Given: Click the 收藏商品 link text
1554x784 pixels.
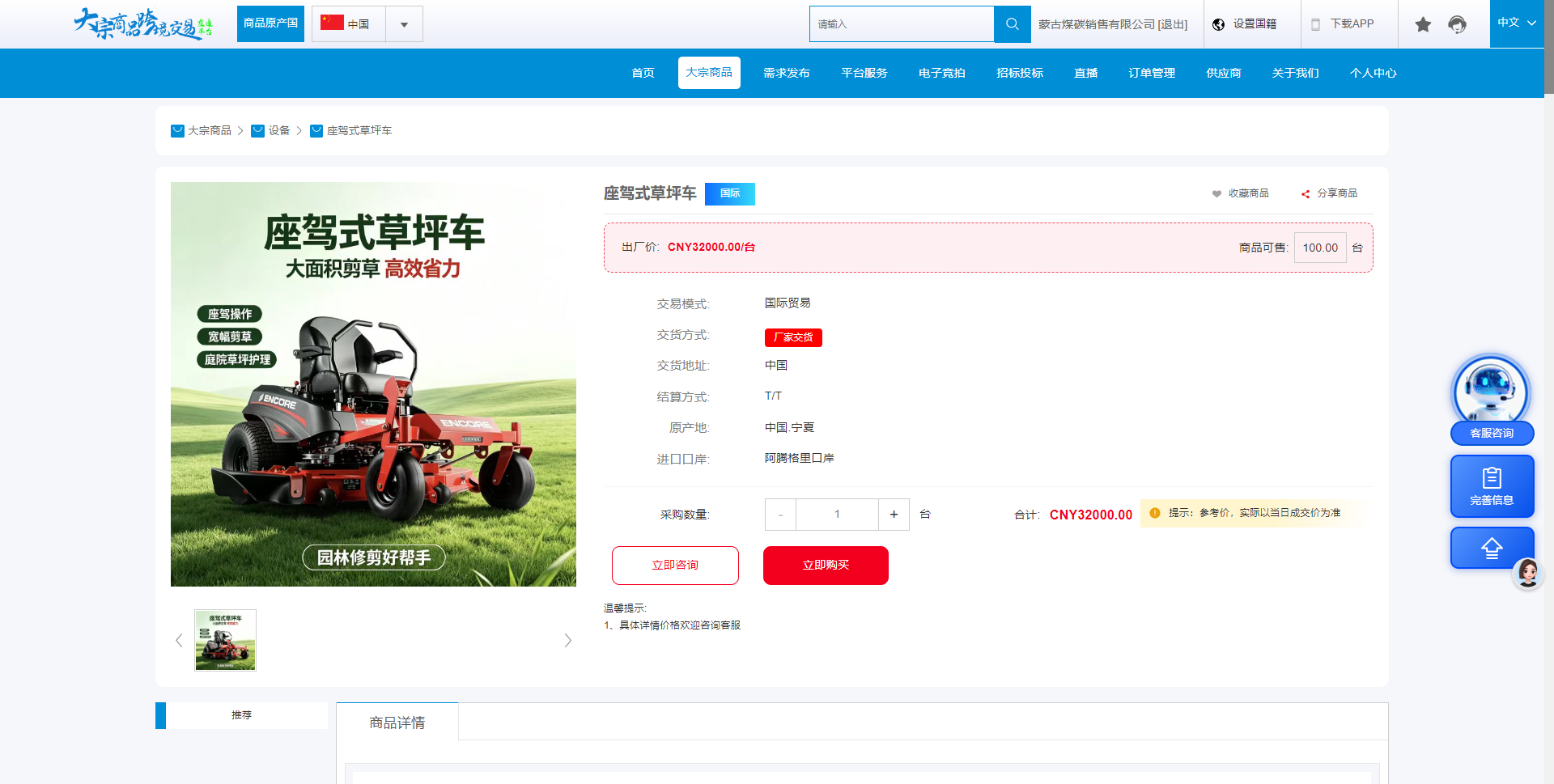Looking at the screenshot, I should pos(1248,193).
